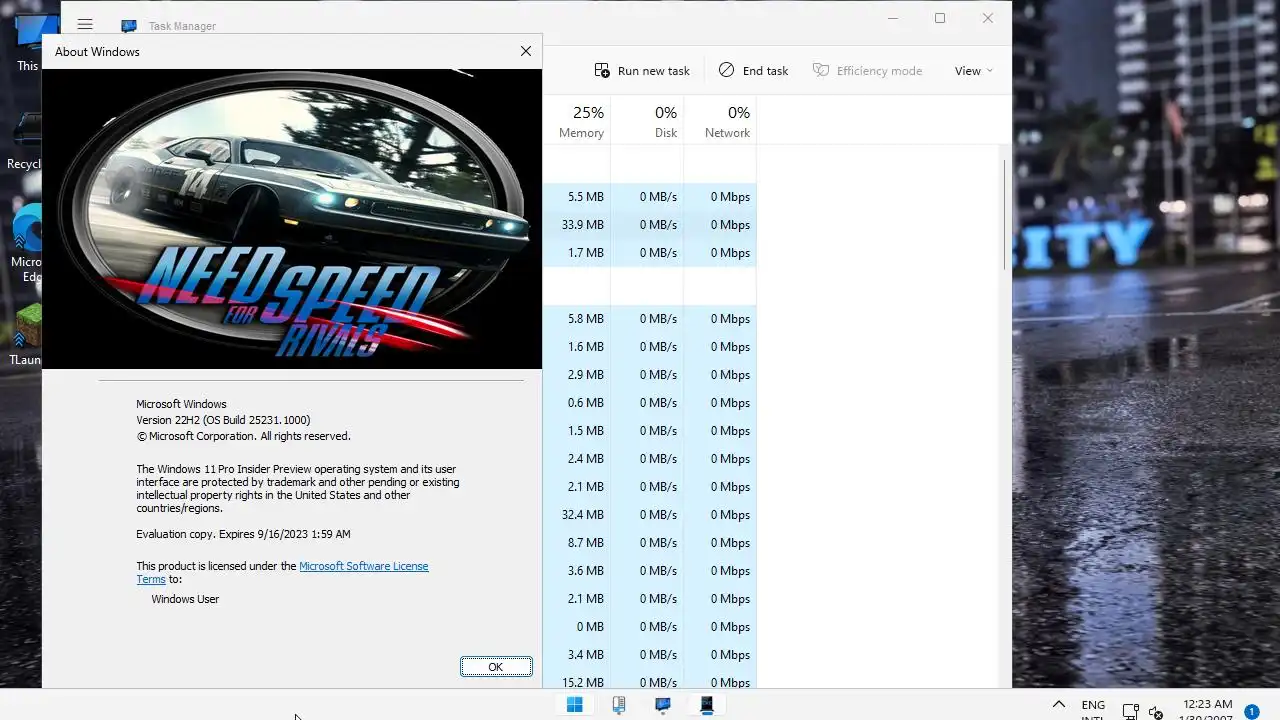This screenshot has width=1280, height=720.
Task: Select the 0.6 MB memory cell
Action: (x=577, y=403)
